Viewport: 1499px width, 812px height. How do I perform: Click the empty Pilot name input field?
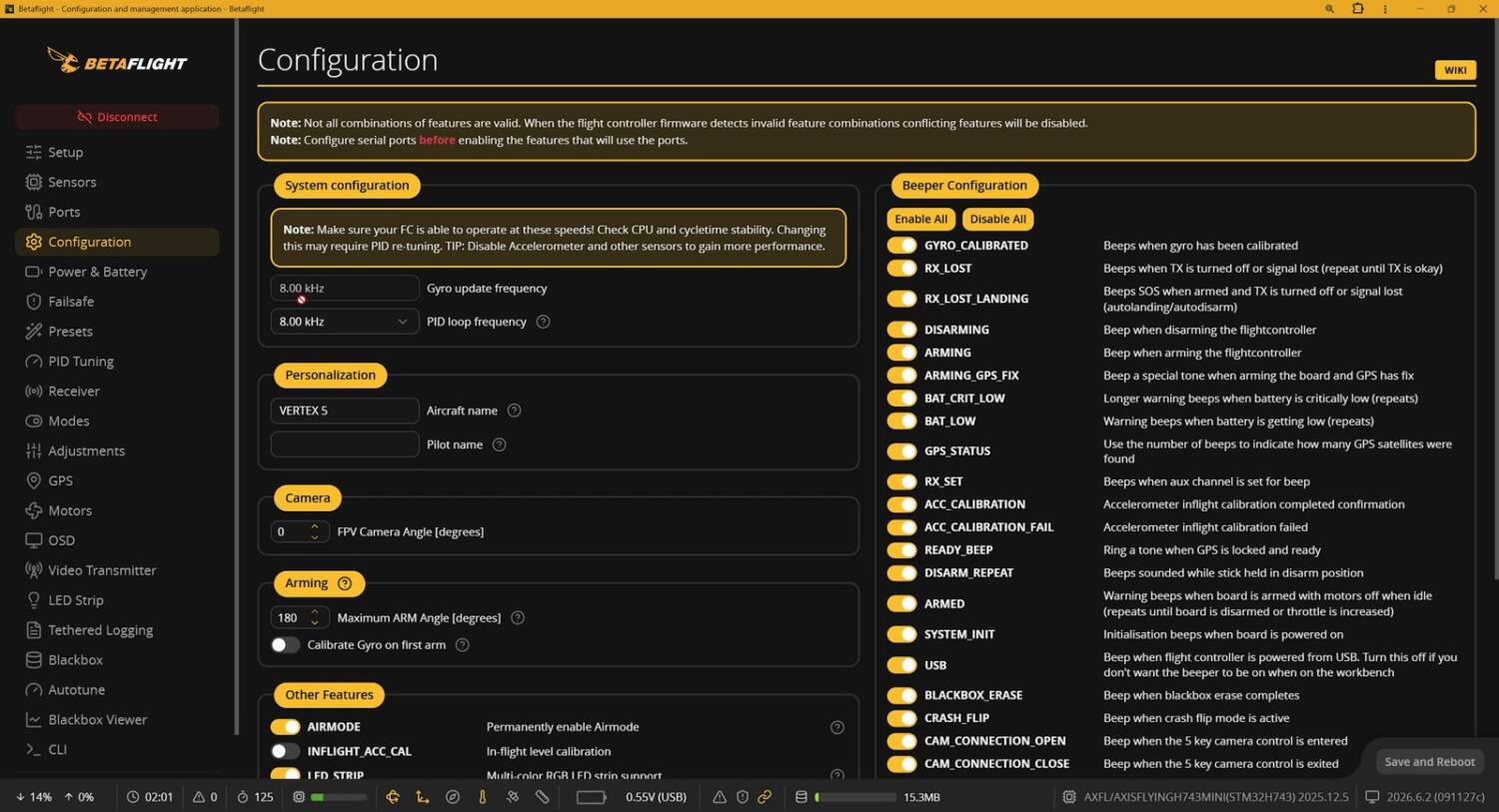(x=345, y=444)
